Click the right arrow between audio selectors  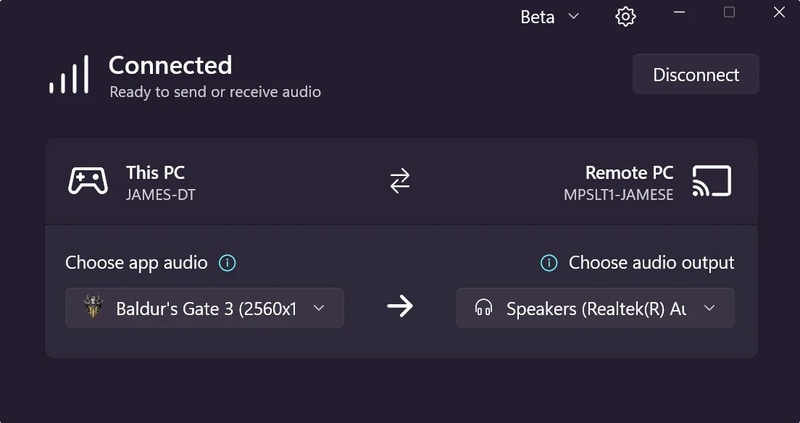[x=400, y=306]
